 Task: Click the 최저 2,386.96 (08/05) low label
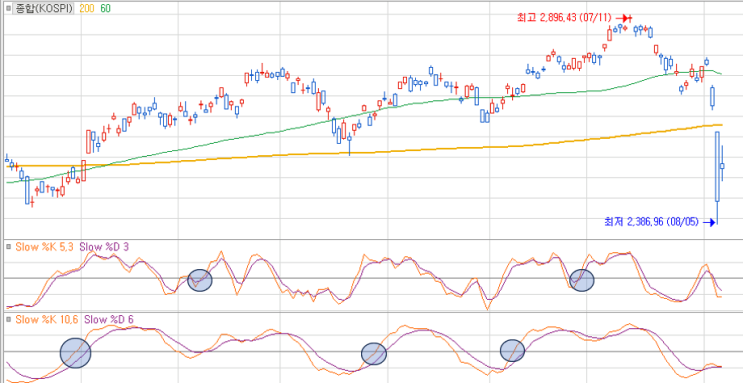(652, 221)
